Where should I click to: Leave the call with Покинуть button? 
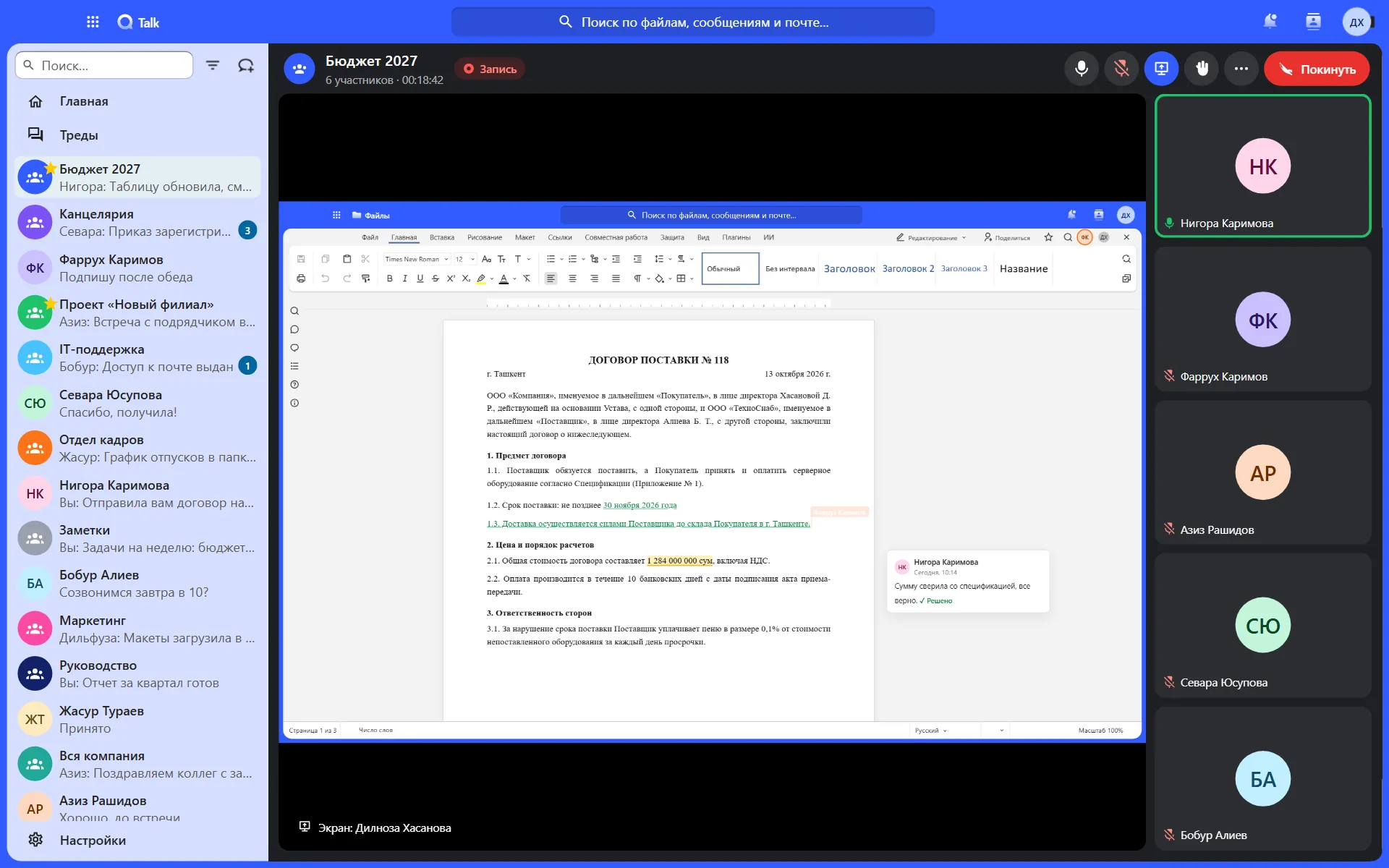pos(1317,69)
